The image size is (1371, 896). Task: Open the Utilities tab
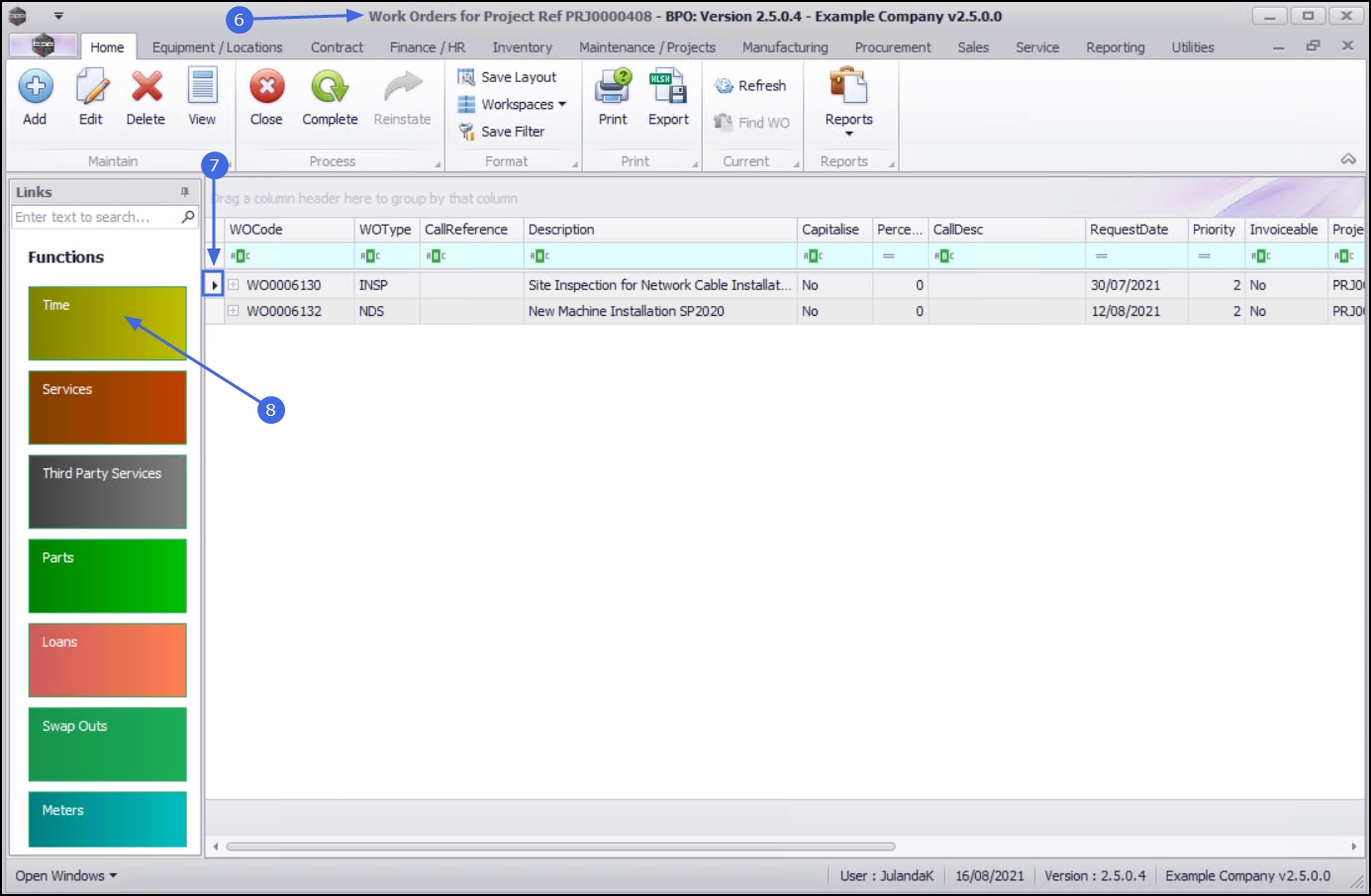[x=1193, y=48]
